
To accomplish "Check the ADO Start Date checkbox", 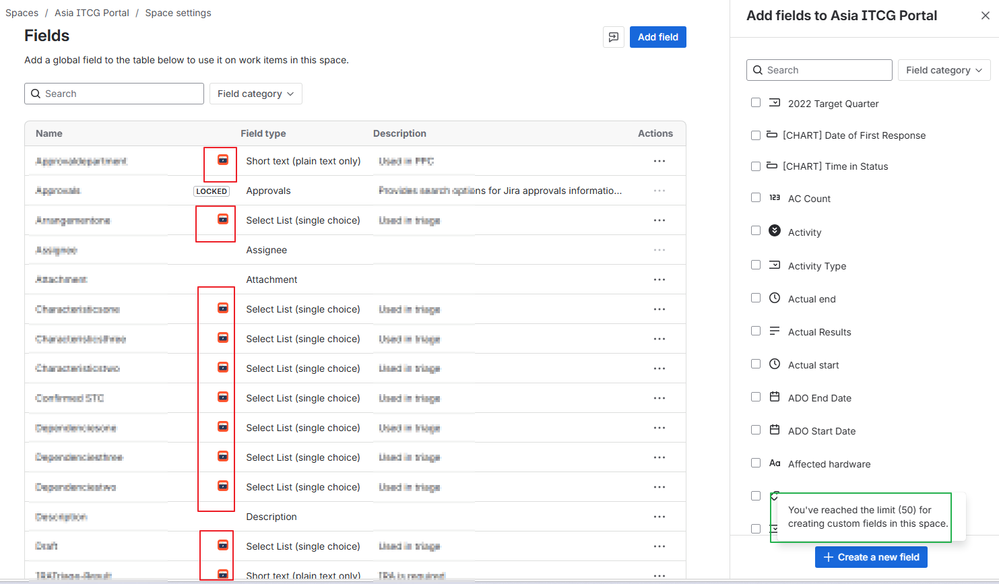I will tap(756, 430).
